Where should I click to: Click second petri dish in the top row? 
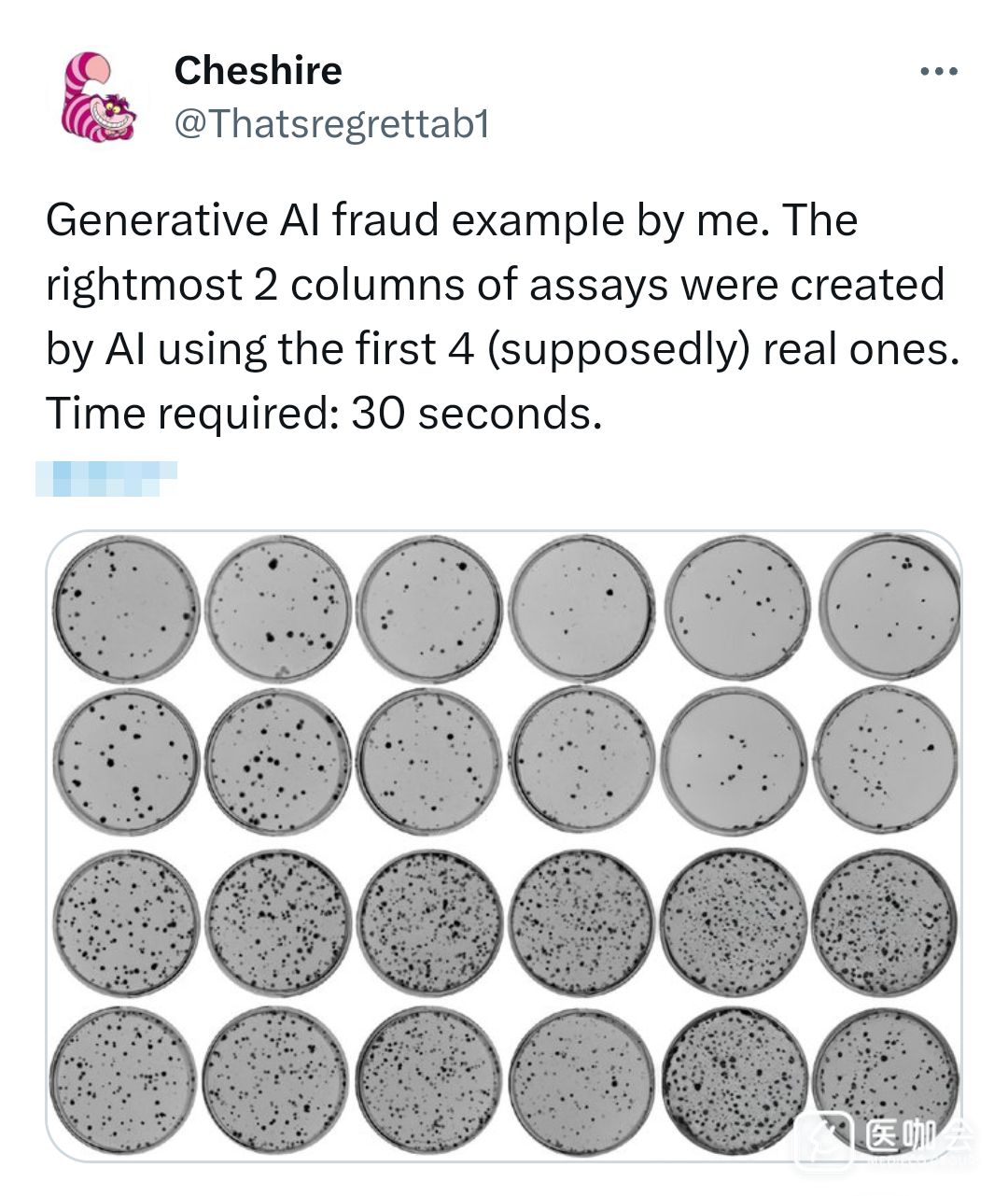click(277, 608)
